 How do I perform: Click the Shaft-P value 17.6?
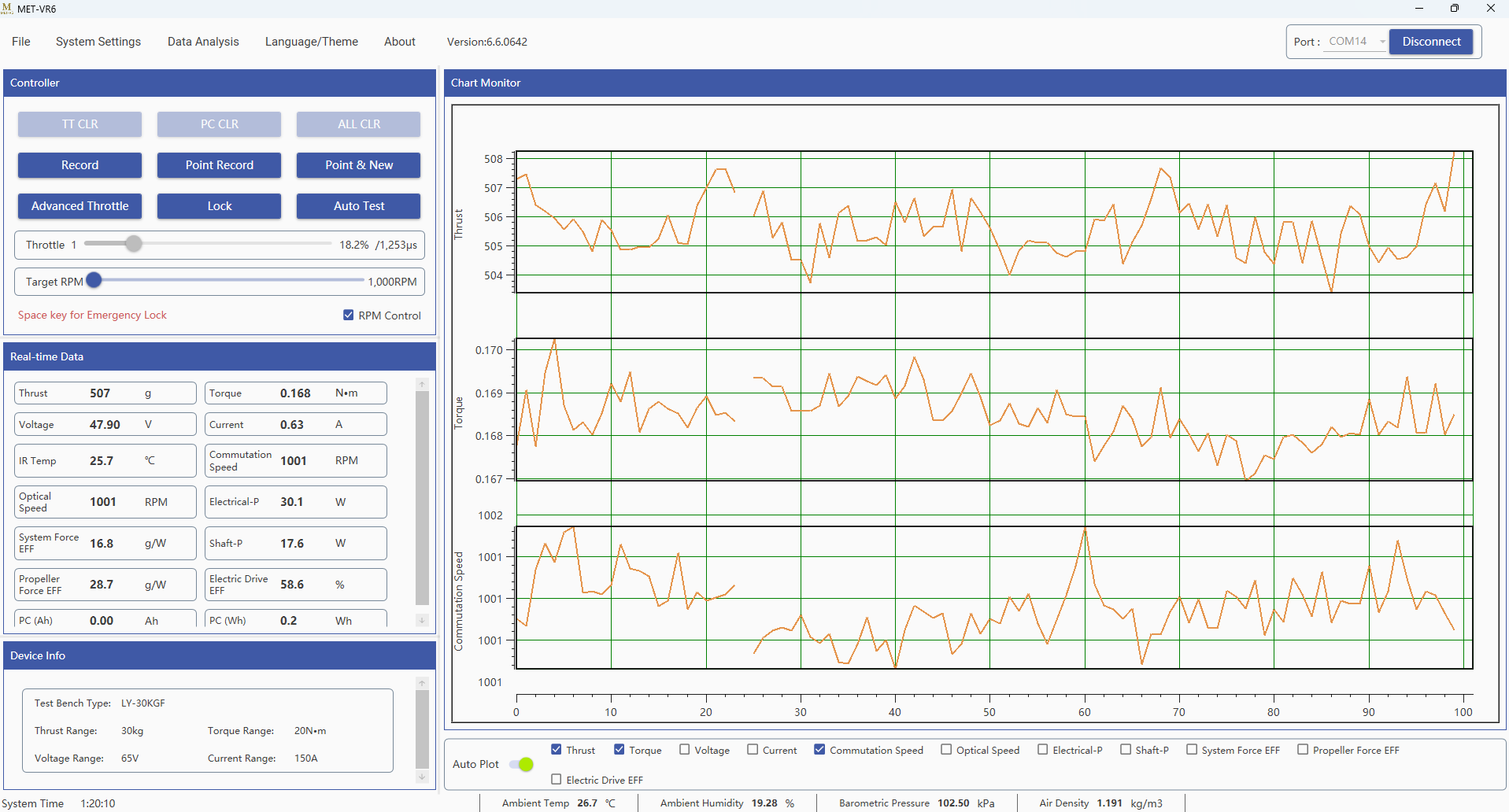click(292, 544)
